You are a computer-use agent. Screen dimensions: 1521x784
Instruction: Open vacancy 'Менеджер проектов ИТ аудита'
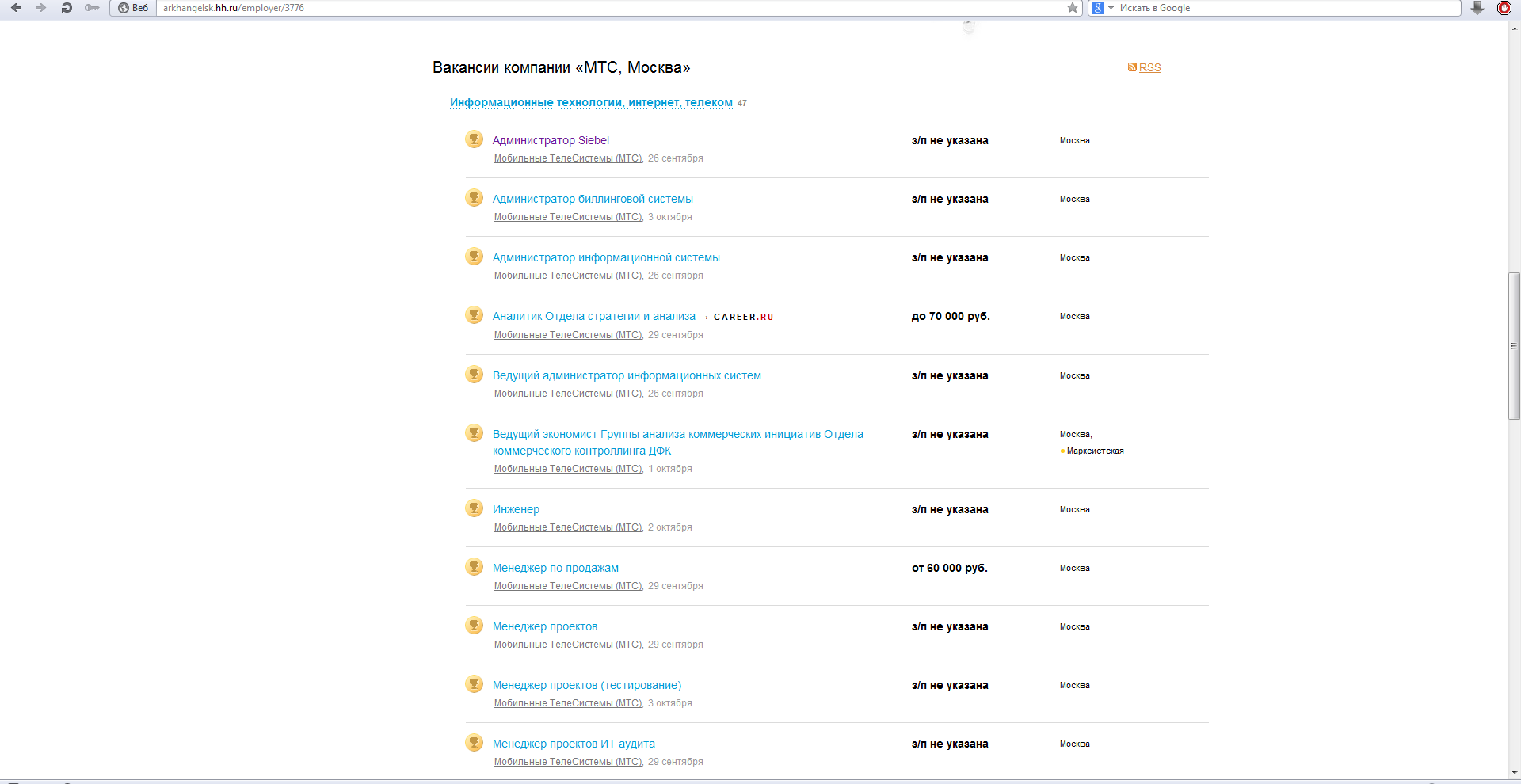click(574, 744)
